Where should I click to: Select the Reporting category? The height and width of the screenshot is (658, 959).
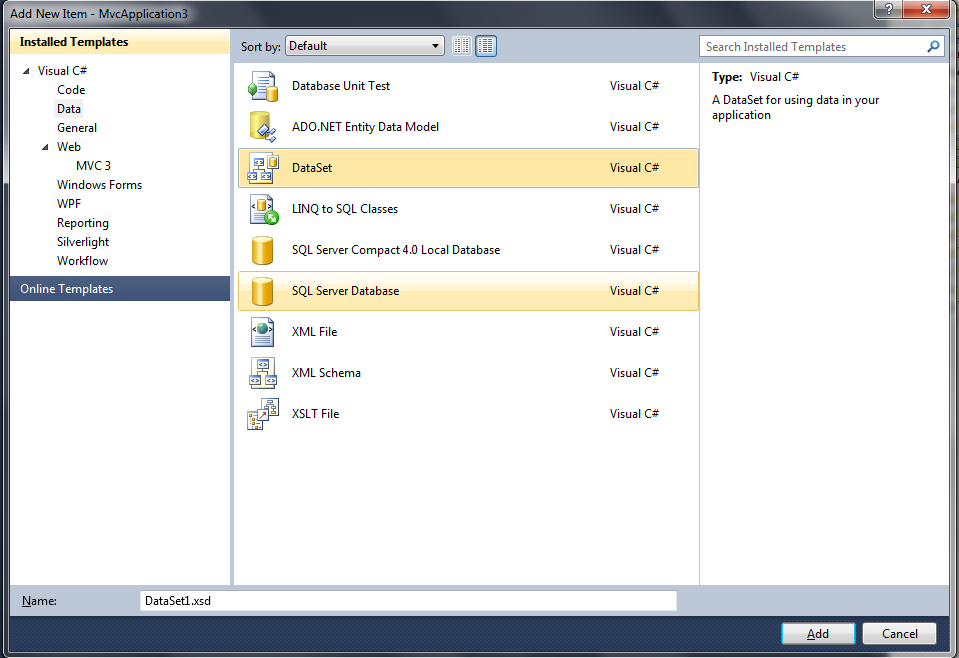[83, 223]
